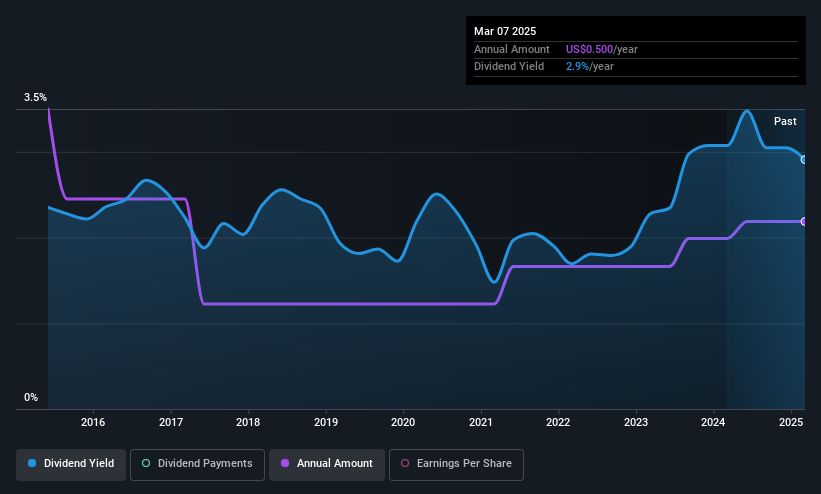The height and width of the screenshot is (494, 821).
Task: Click the Past region label
Action: (x=785, y=122)
